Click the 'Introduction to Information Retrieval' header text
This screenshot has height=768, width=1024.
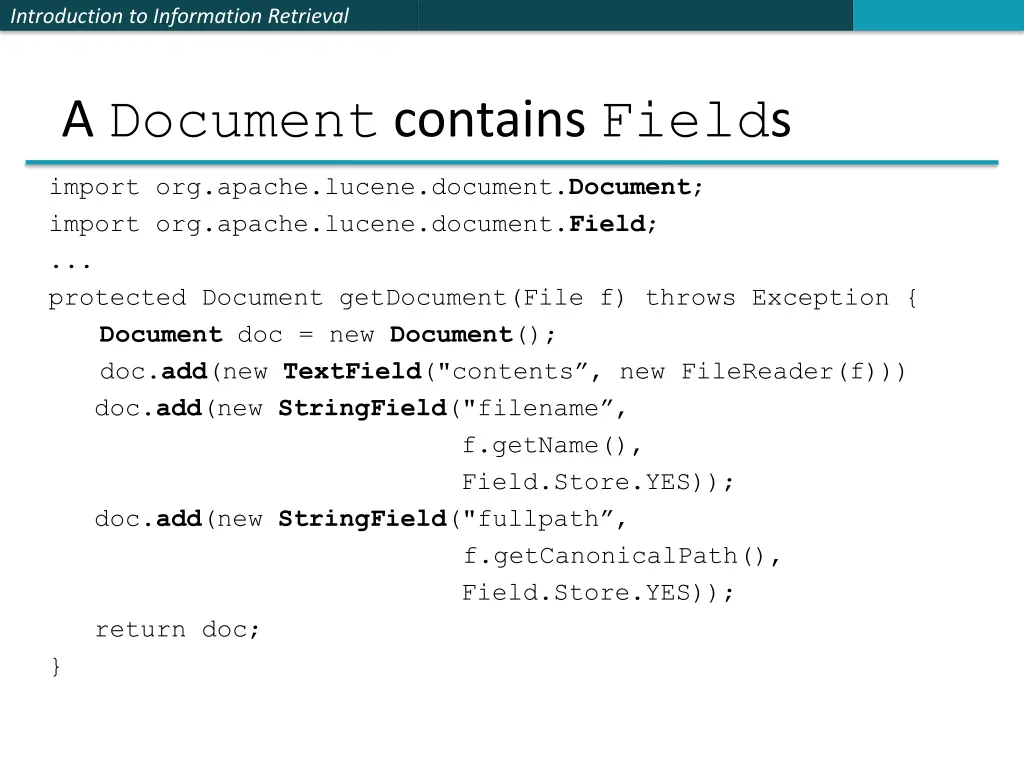click(x=180, y=16)
